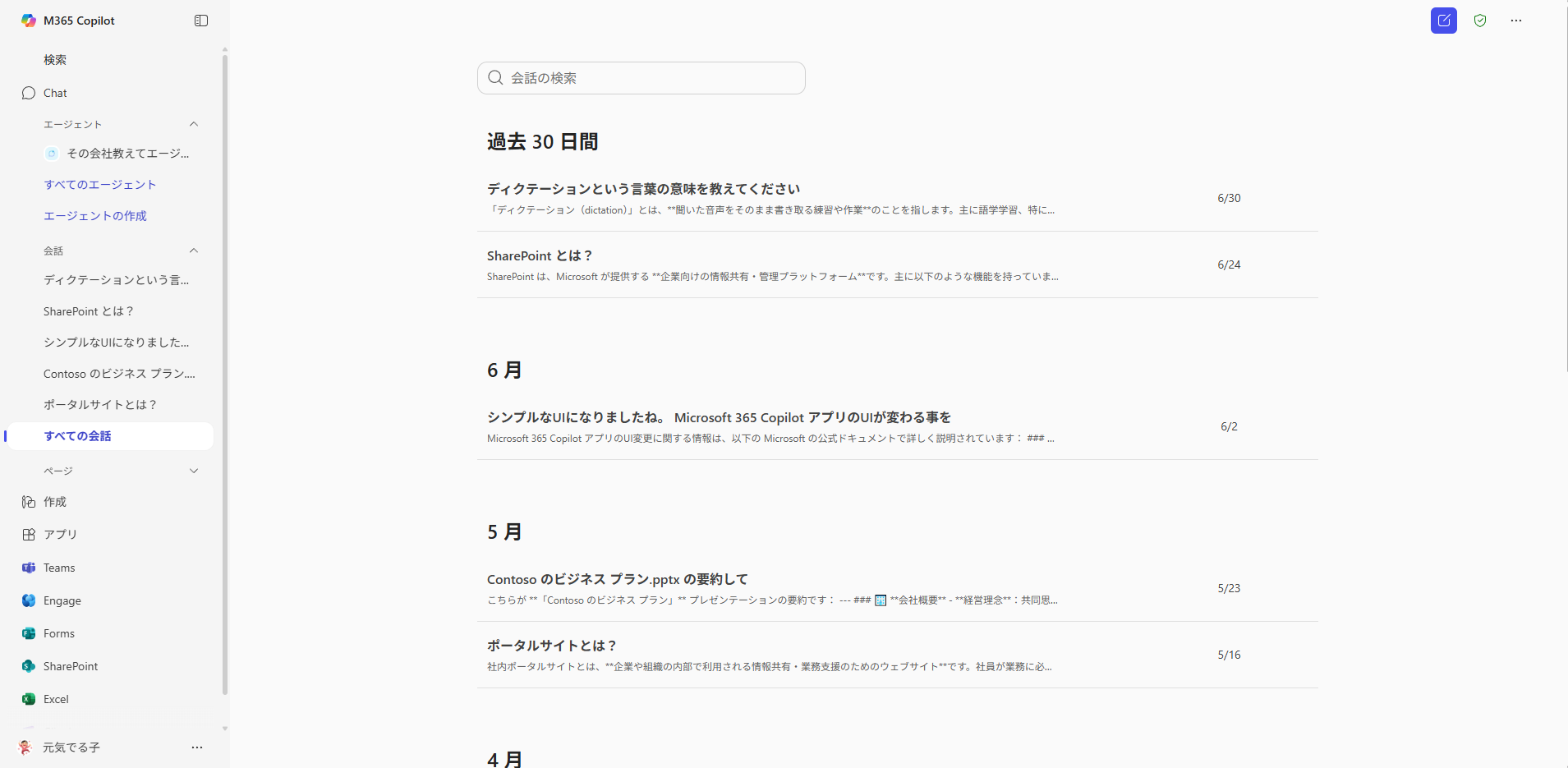Open Engage from the sidebar icon
This screenshot has width=1568, height=768.
click(x=29, y=600)
